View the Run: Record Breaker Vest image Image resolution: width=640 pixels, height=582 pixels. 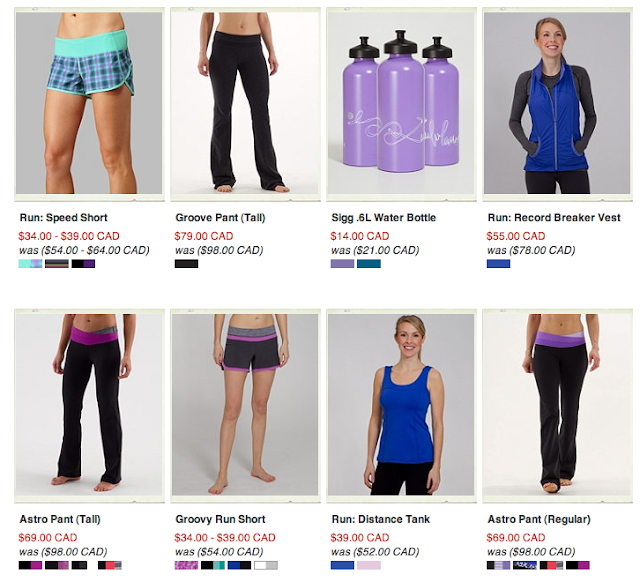coord(557,103)
